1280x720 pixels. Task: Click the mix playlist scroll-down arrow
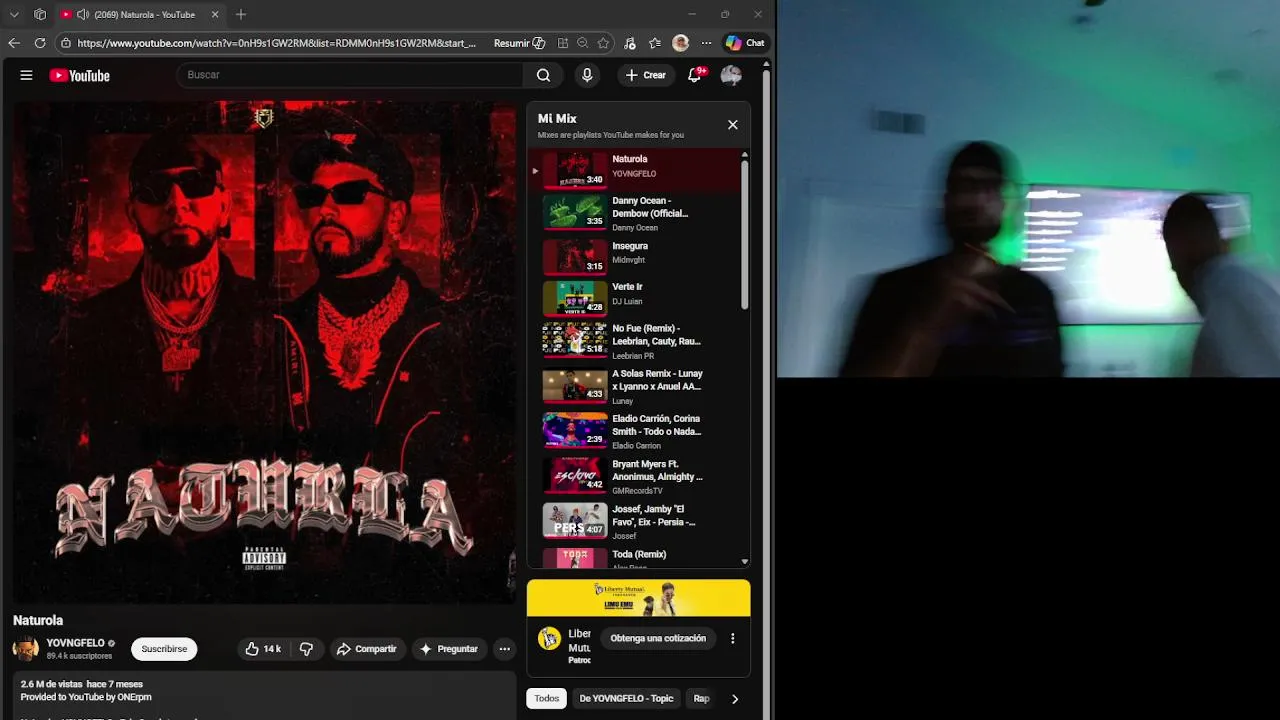point(744,562)
